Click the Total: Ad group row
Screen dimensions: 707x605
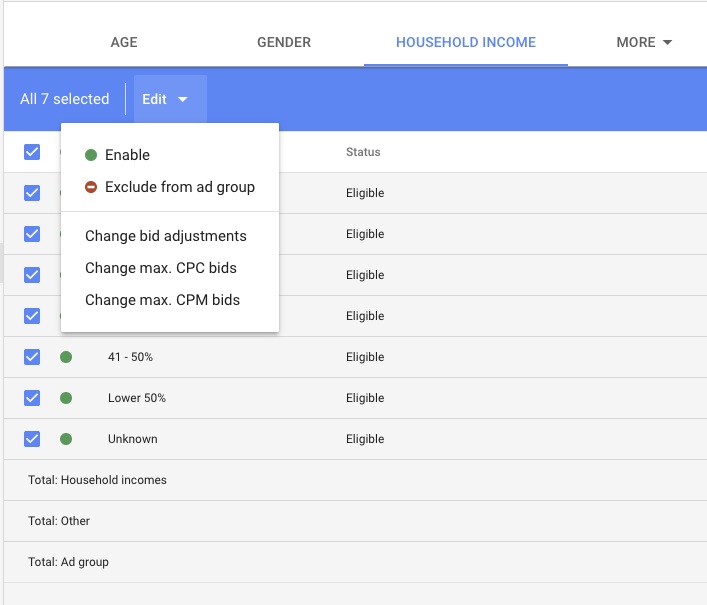point(69,562)
